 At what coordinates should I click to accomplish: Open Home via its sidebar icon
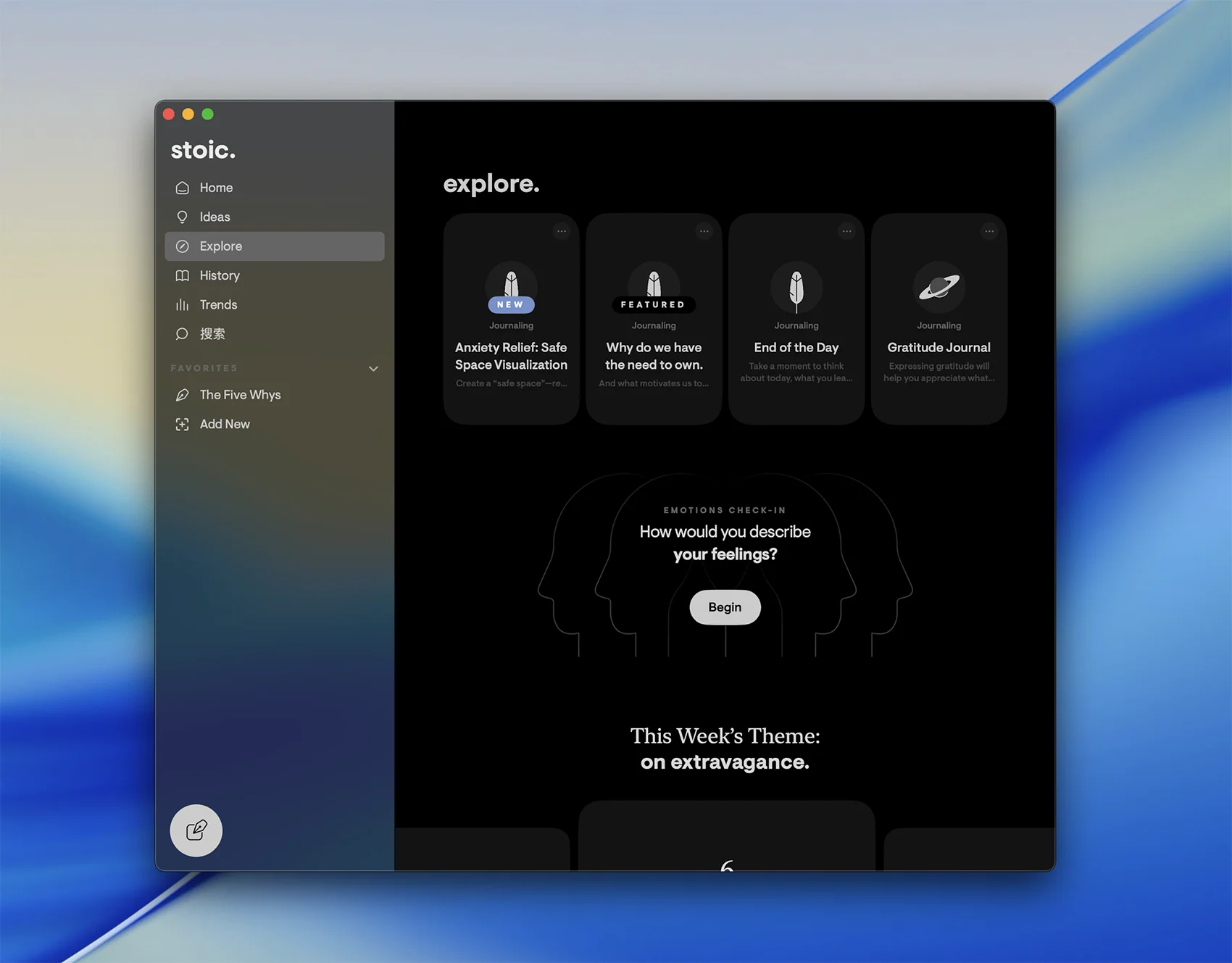click(183, 188)
